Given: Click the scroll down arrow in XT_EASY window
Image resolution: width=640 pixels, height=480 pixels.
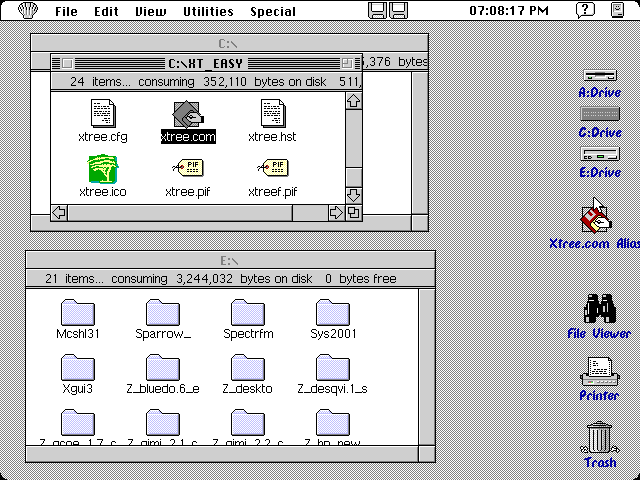Looking at the screenshot, I should click(353, 195).
